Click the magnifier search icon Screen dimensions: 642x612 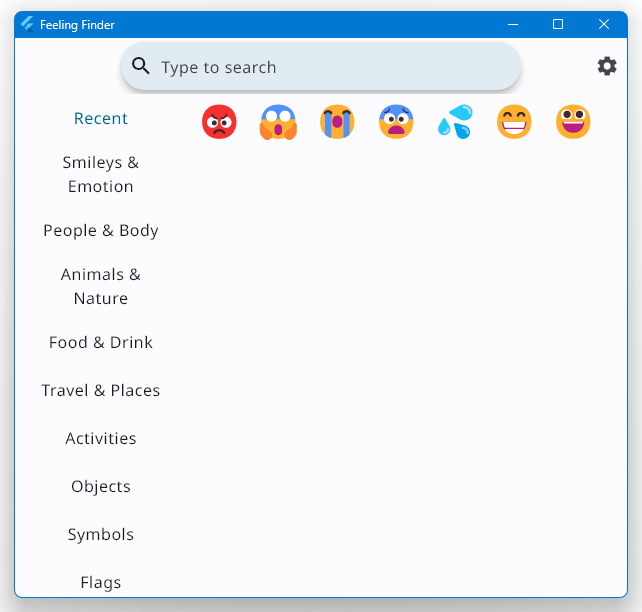point(140,65)
